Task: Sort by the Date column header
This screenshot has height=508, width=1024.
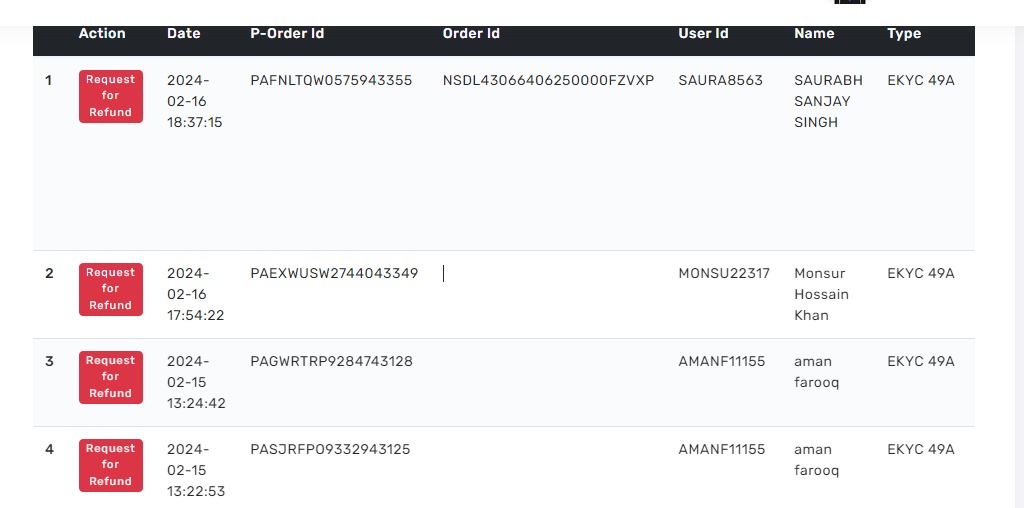Action: pyautogui.click(x=184, y=34)
